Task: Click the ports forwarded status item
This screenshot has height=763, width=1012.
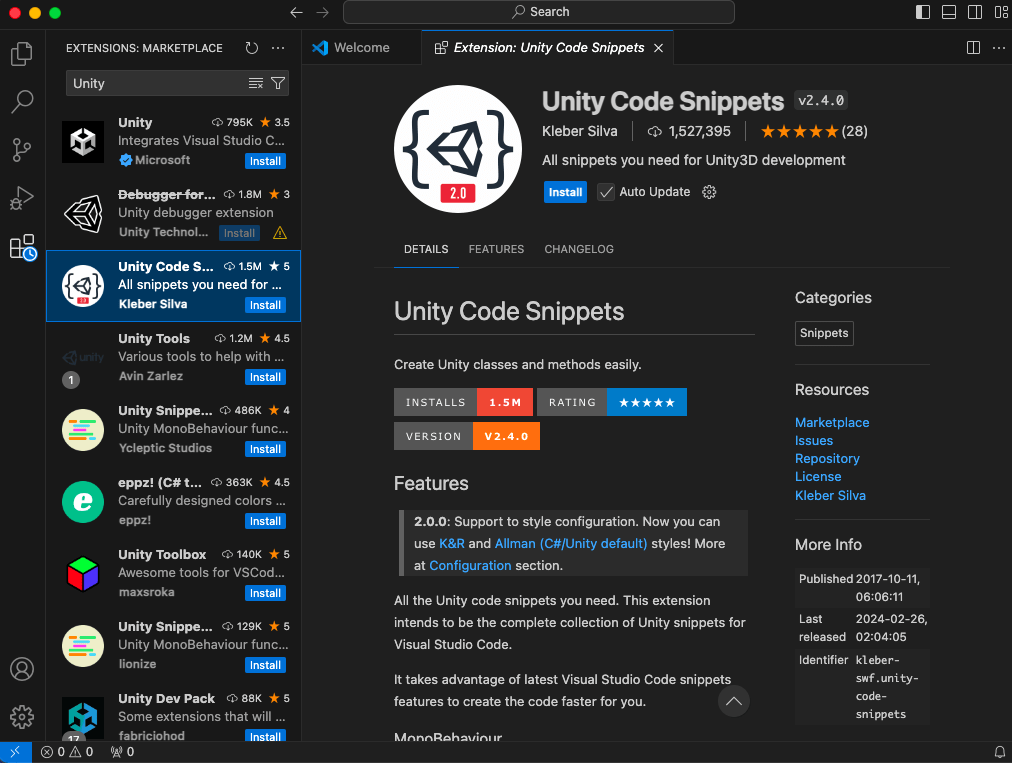Action: 122,752
